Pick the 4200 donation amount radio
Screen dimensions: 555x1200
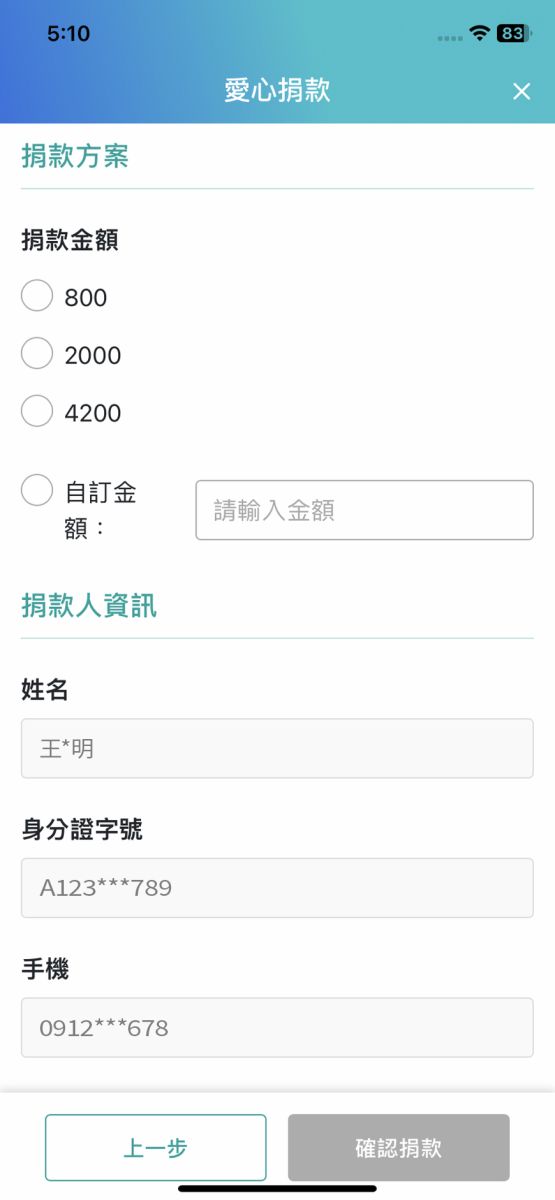[37, 412]
